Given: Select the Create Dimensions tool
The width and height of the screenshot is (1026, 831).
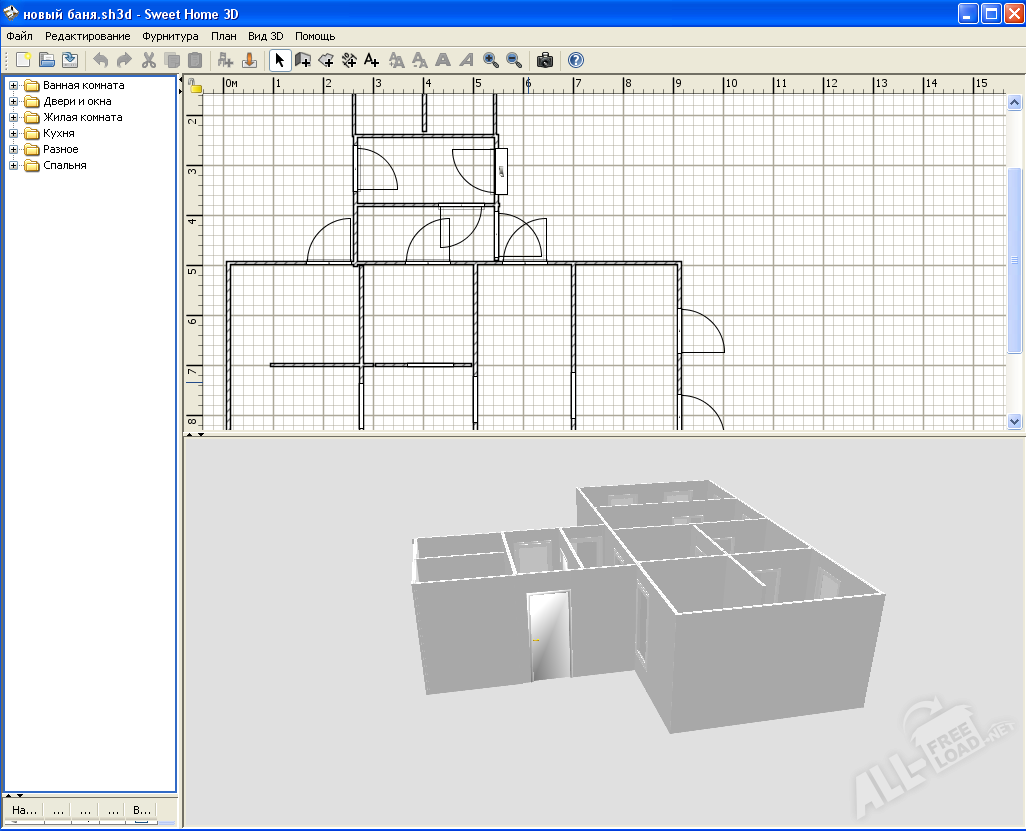Looking at the screenshot, I should click(x=349, y=60).
